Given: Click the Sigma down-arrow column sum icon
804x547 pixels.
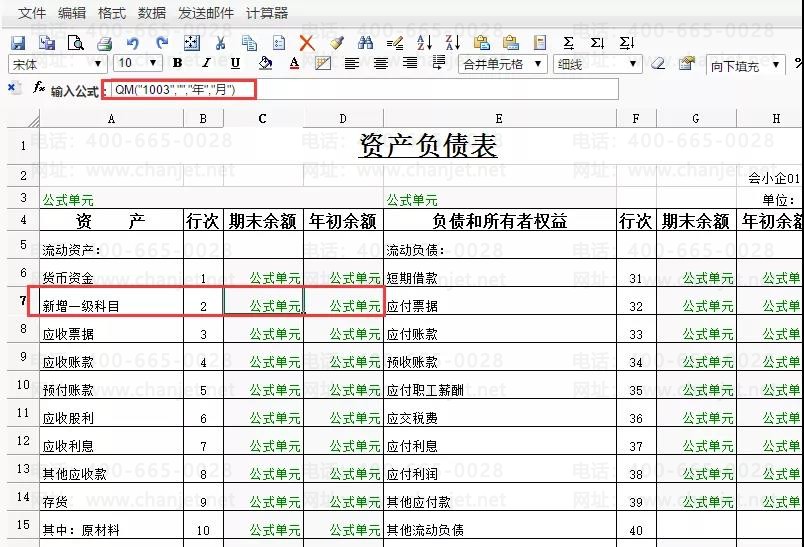Looking at the screenshot, I should pyautogui.click(x=597, y=43).
